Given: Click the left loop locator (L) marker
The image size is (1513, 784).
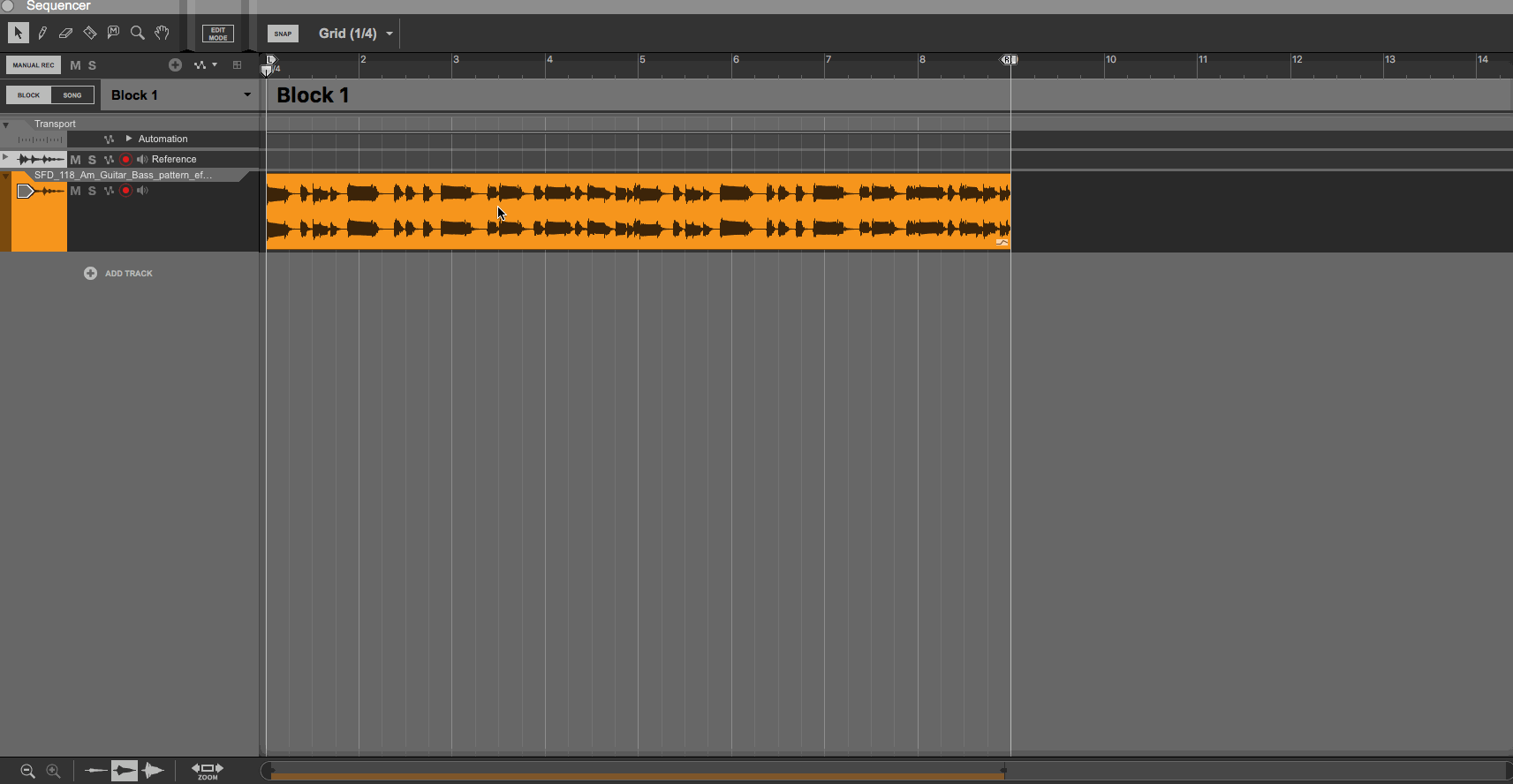Looking at the screenshot, I should [x=271, y=59].
